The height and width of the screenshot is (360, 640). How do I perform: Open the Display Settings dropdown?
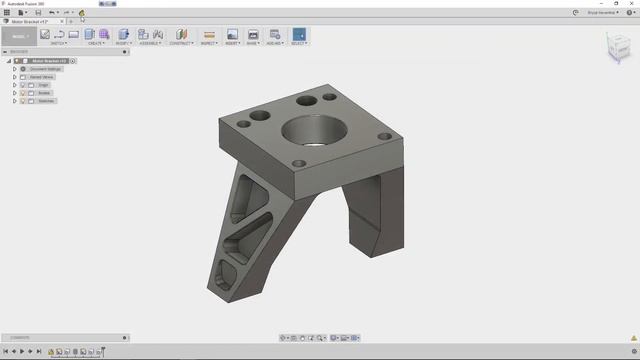[334, 338]
